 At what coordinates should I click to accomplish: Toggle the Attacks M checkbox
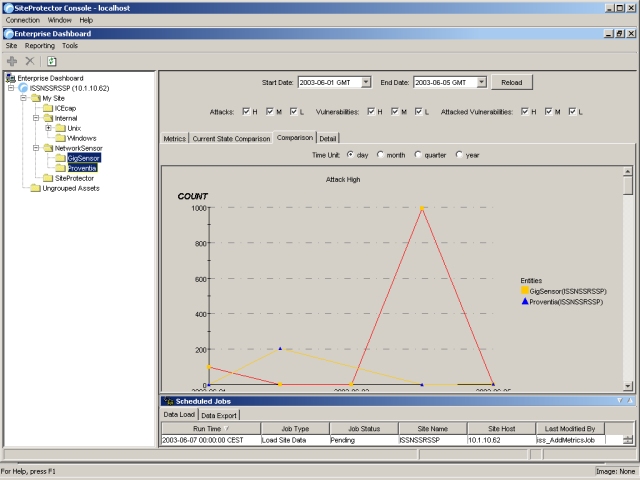click(x=270, y=111)
